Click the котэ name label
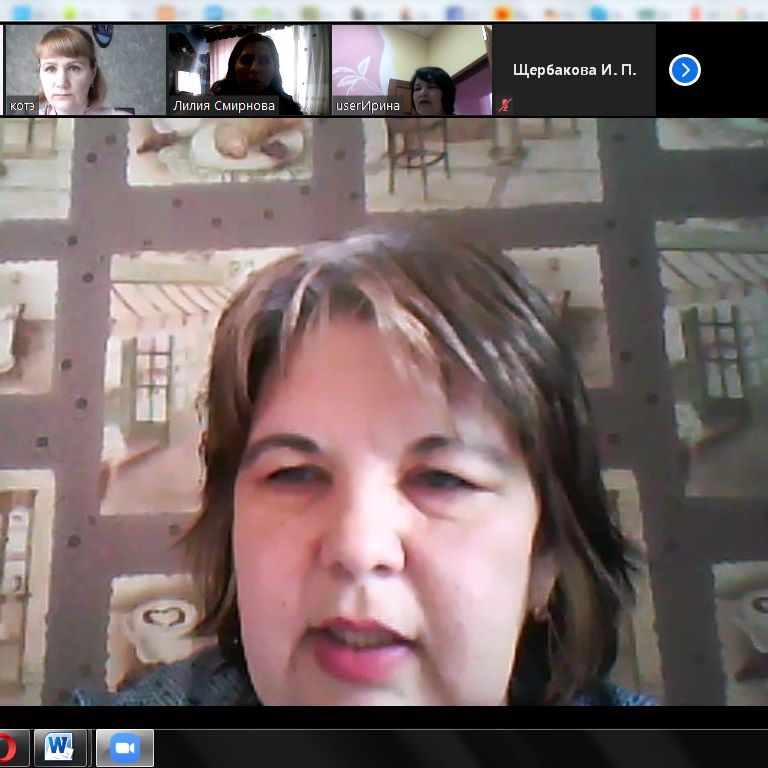The width and height of the screenshot is (768, 768). 22,106
